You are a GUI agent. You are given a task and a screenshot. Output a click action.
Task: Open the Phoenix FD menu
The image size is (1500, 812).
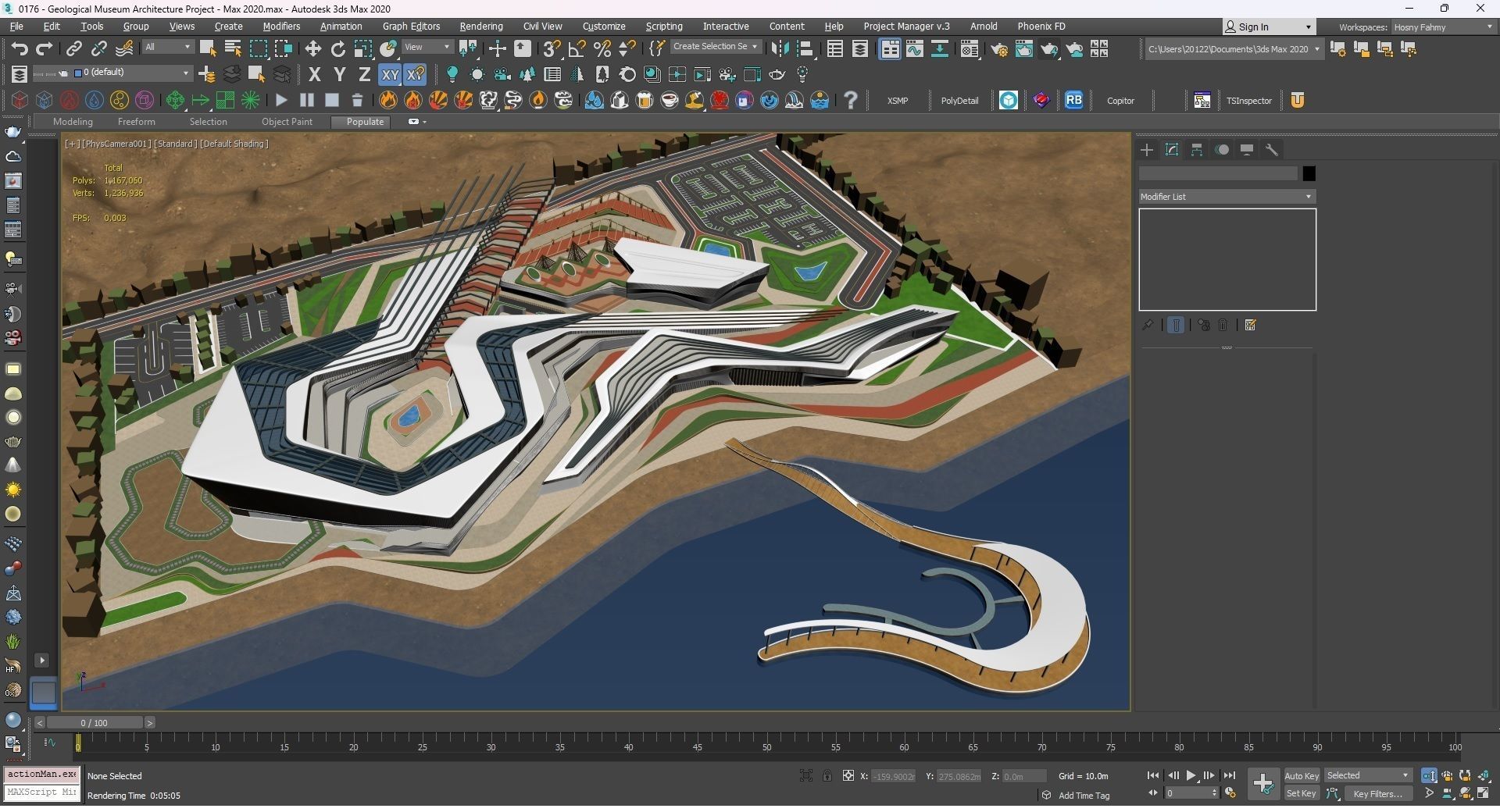click(1041, 27)
